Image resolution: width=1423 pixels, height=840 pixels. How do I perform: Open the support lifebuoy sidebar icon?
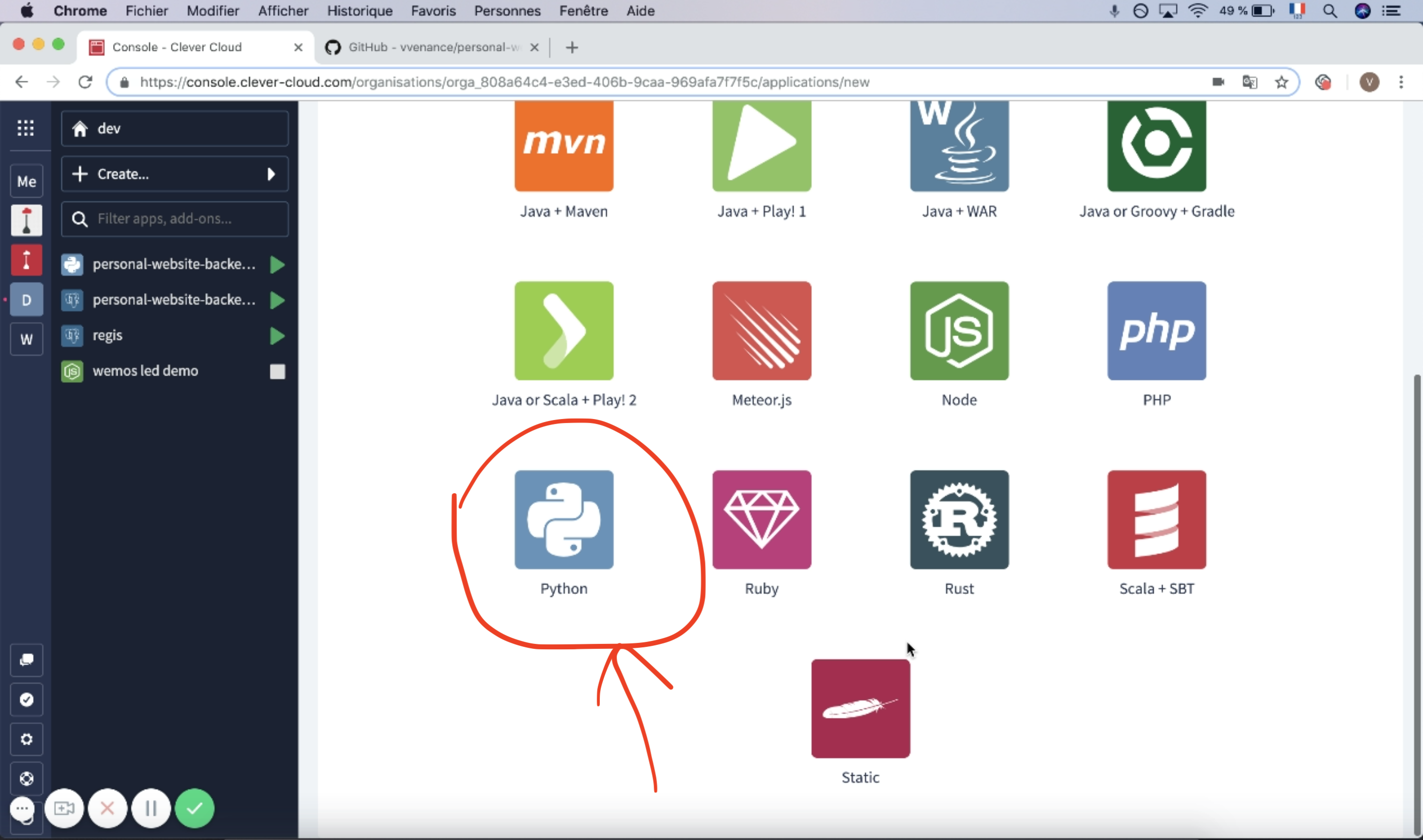(27, 779)
